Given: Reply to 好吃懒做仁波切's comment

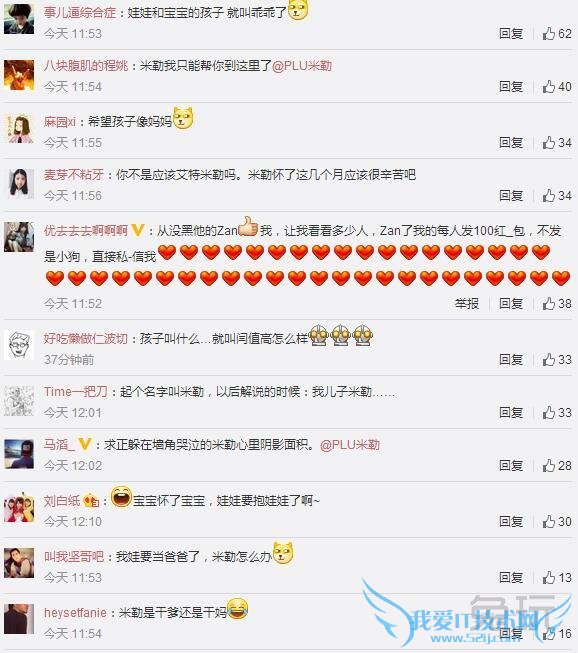Looking at the screenshot, I should coord(511,359).
